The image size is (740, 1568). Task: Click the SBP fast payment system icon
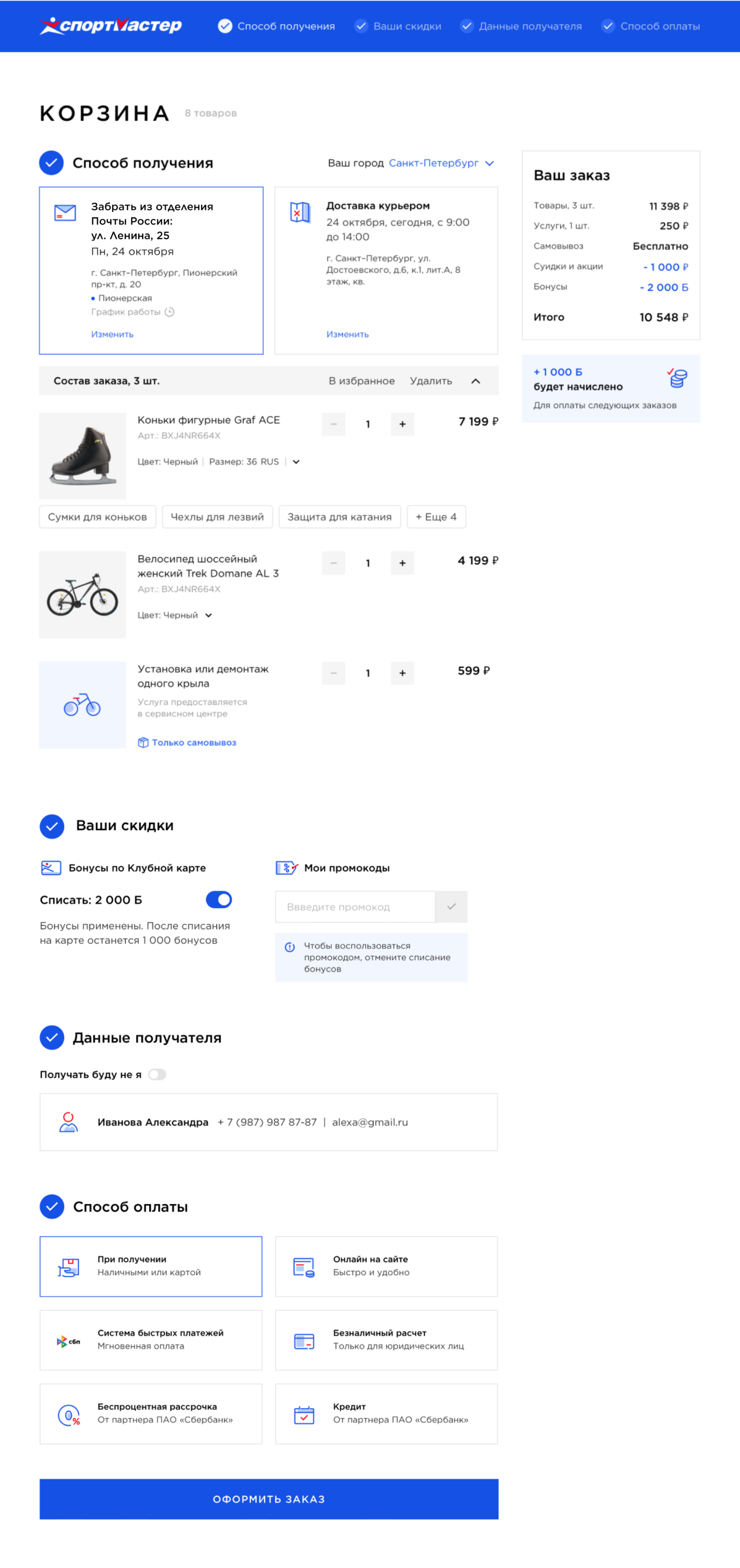click(68, 1341)
